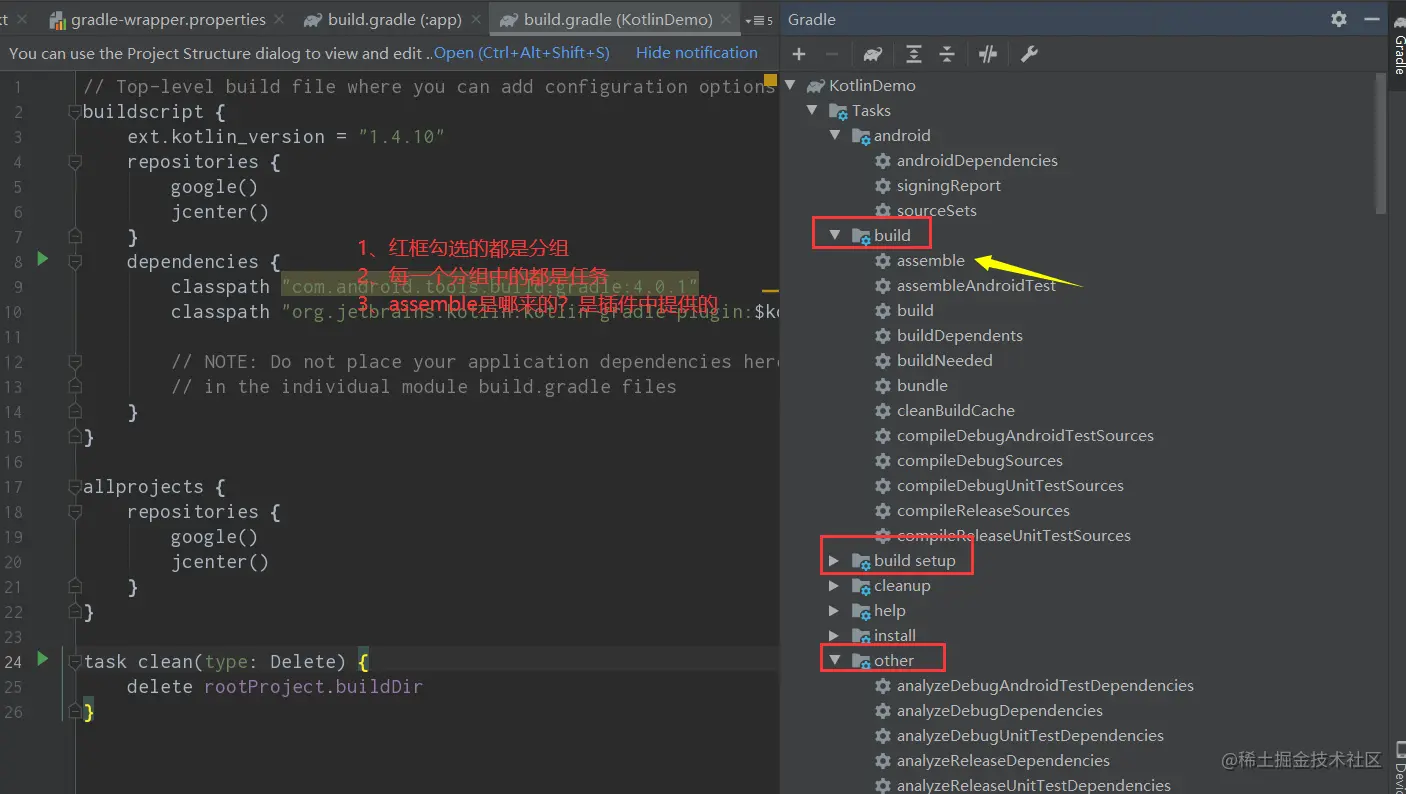Select the androidDependencies task
The height and width of the screenshot is (794, 1406).
[977, 160]
